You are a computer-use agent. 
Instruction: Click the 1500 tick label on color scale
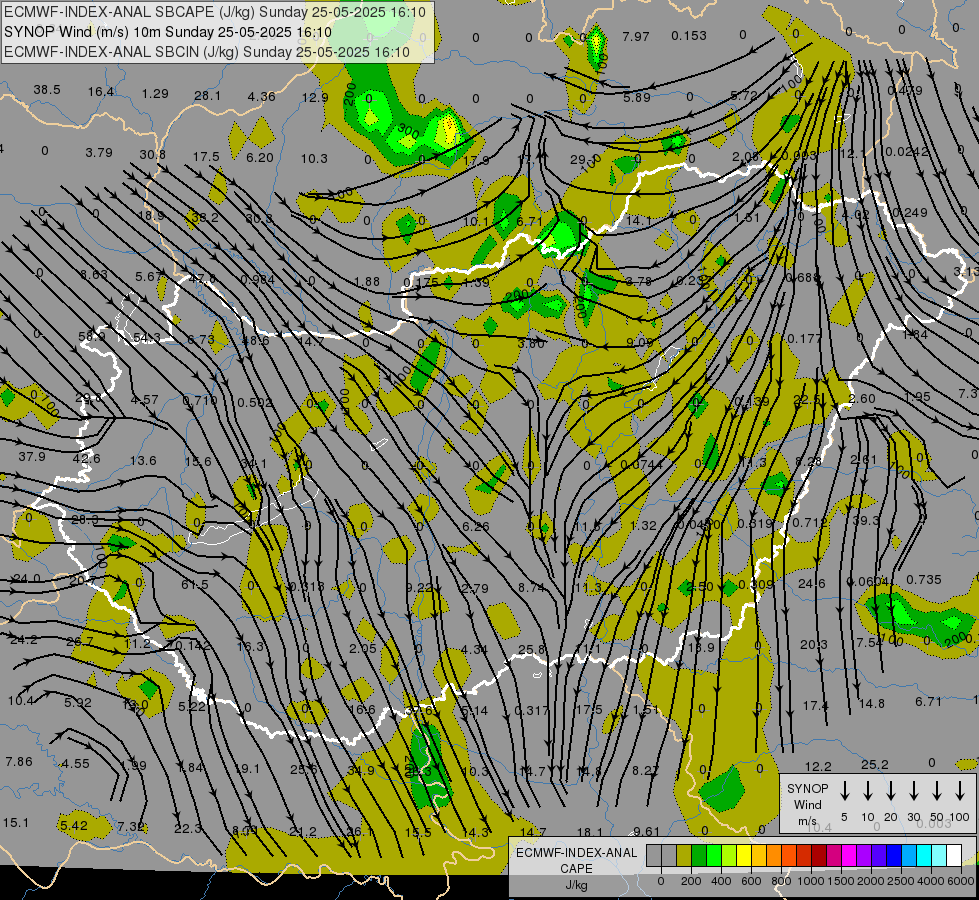tap(840, 881)
